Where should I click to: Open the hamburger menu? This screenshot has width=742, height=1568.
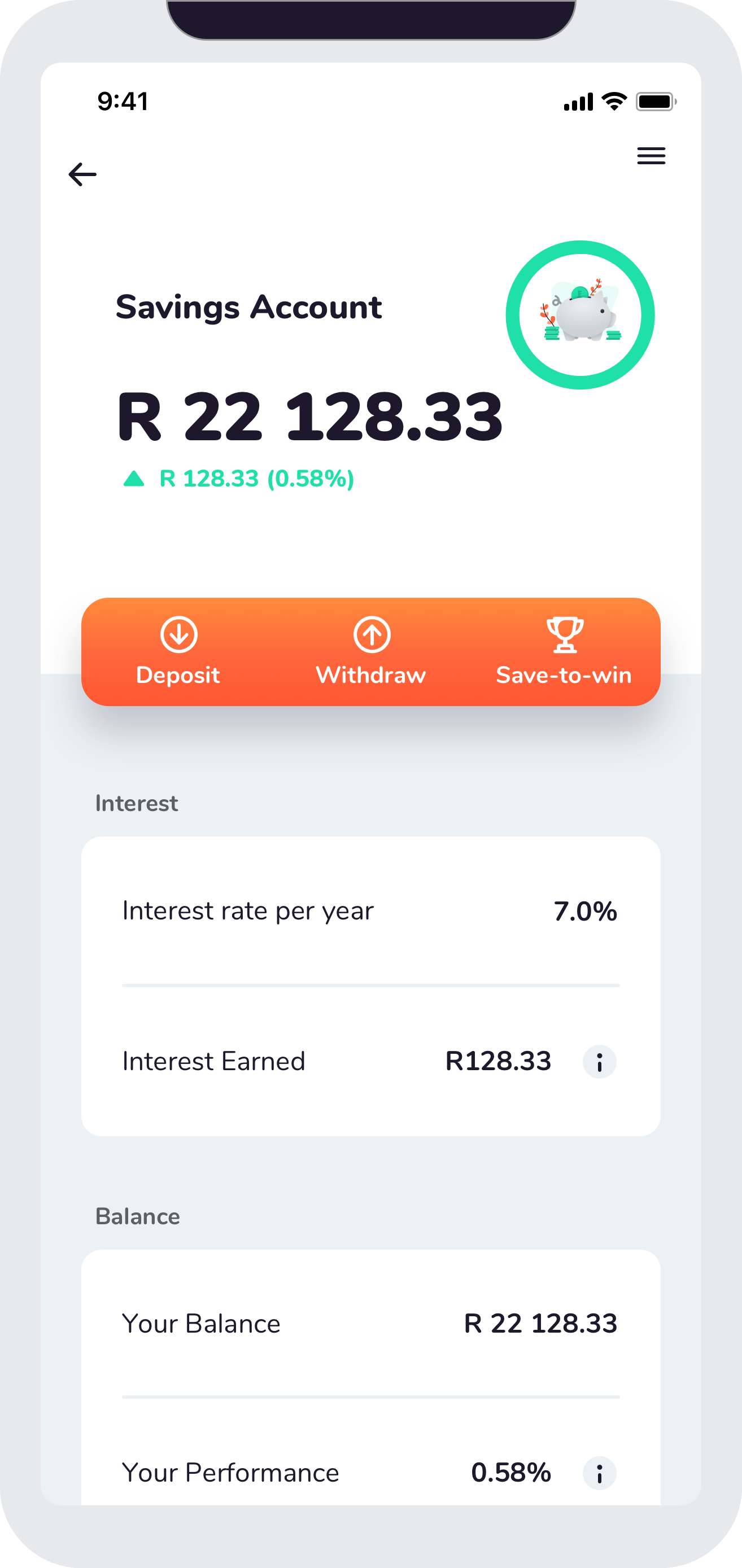[x=651, y=156]
